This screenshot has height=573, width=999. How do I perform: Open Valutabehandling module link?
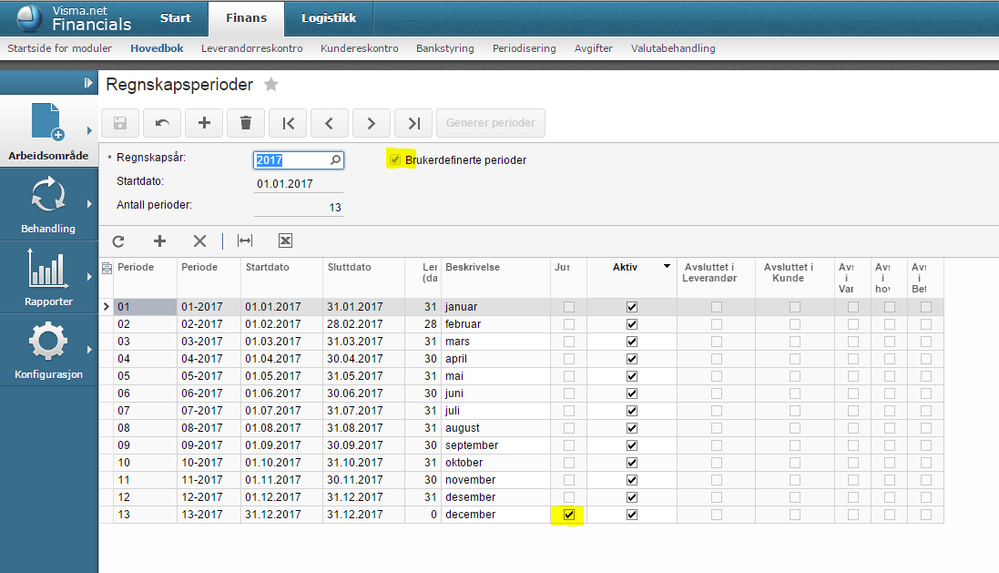click(673, 48)
